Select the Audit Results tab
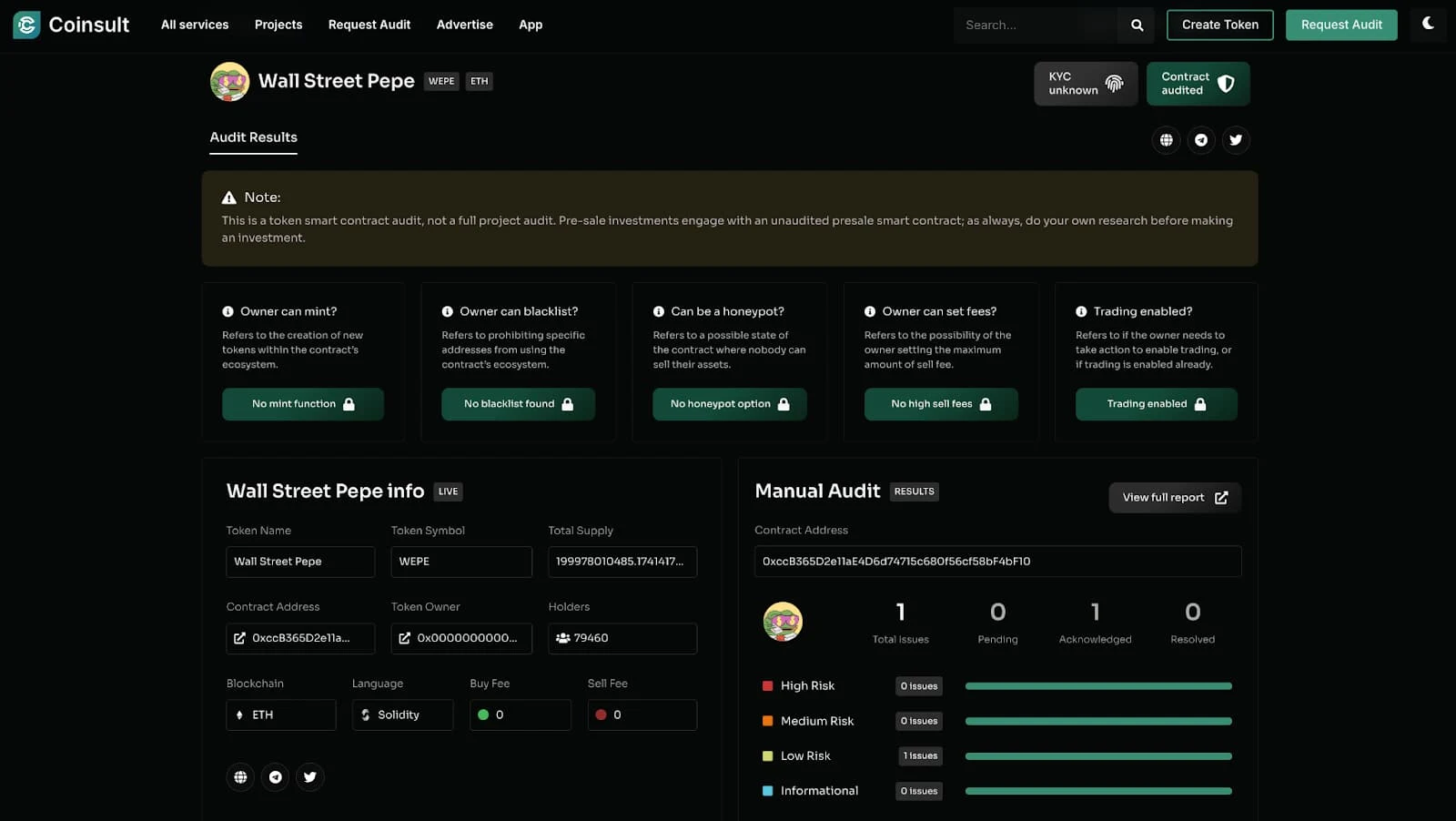The height and width of the screenshot is (821, 1456). (x=253, y=137)
